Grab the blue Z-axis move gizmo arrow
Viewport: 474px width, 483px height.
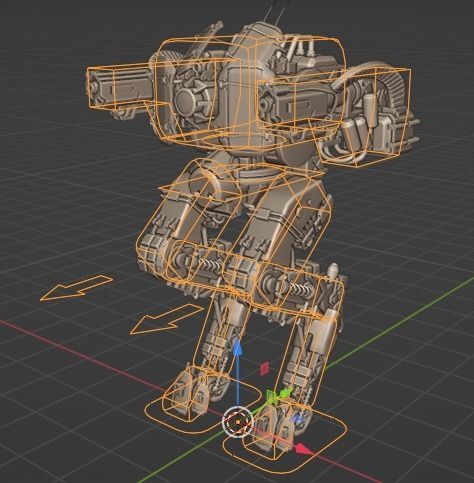(x=237, y=348)
